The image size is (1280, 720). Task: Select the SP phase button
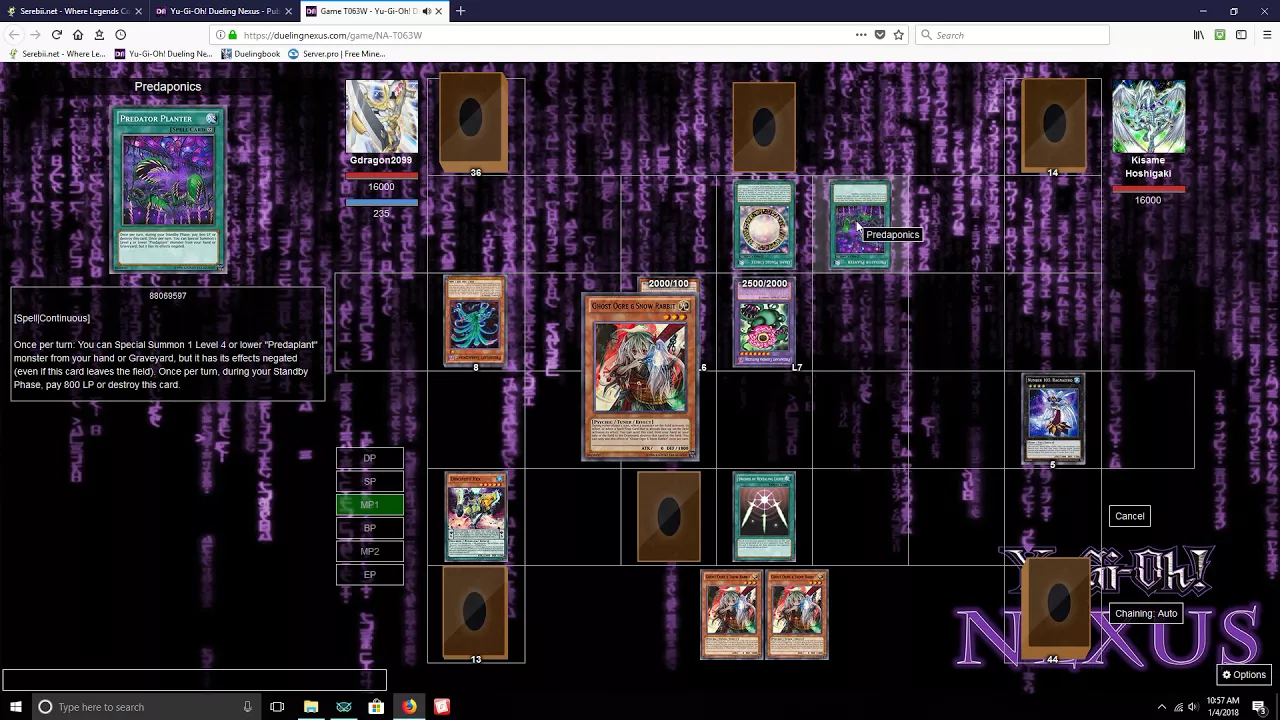click(x=369, y=481)
